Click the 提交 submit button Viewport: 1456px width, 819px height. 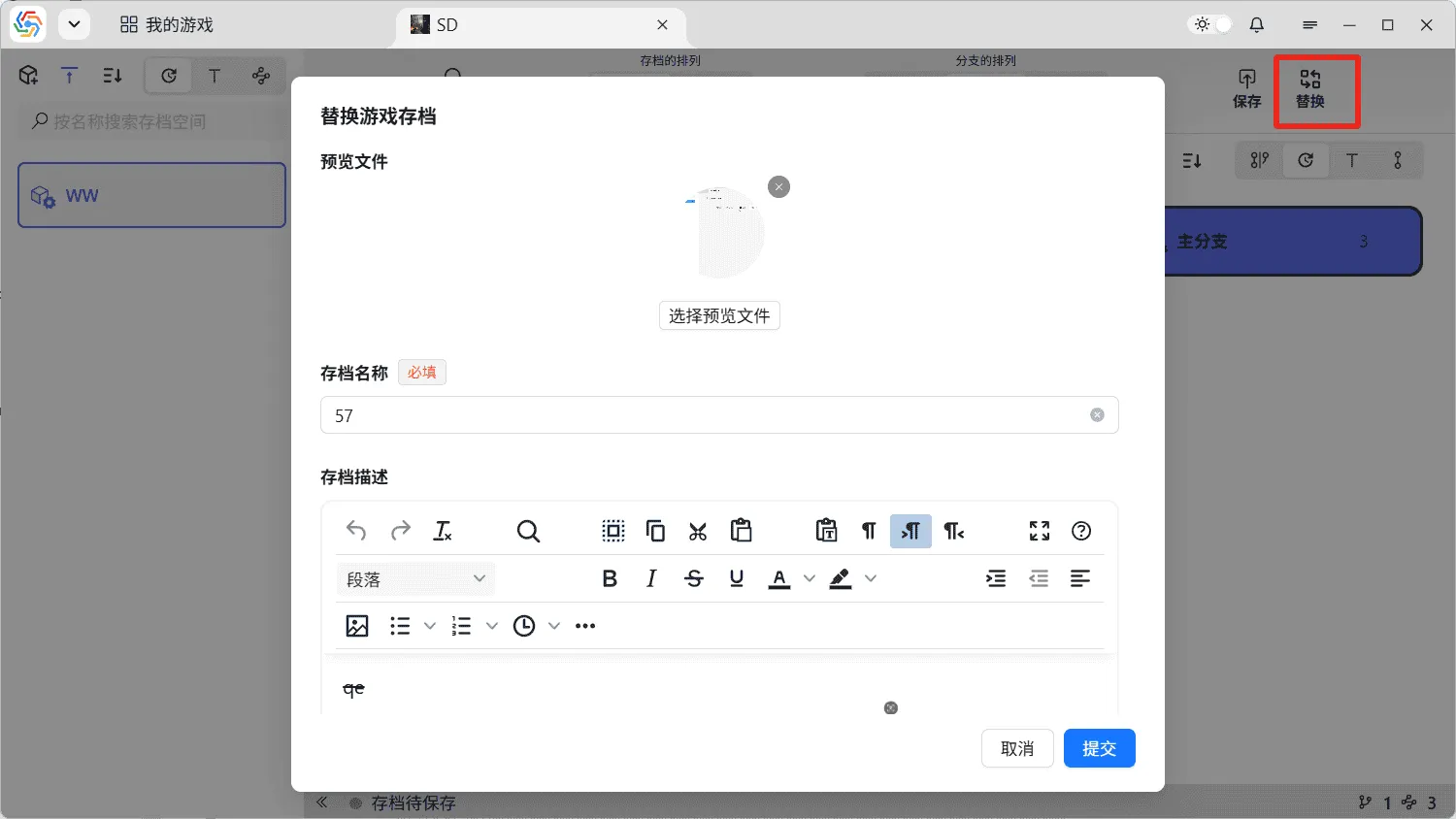[1099, 747]
